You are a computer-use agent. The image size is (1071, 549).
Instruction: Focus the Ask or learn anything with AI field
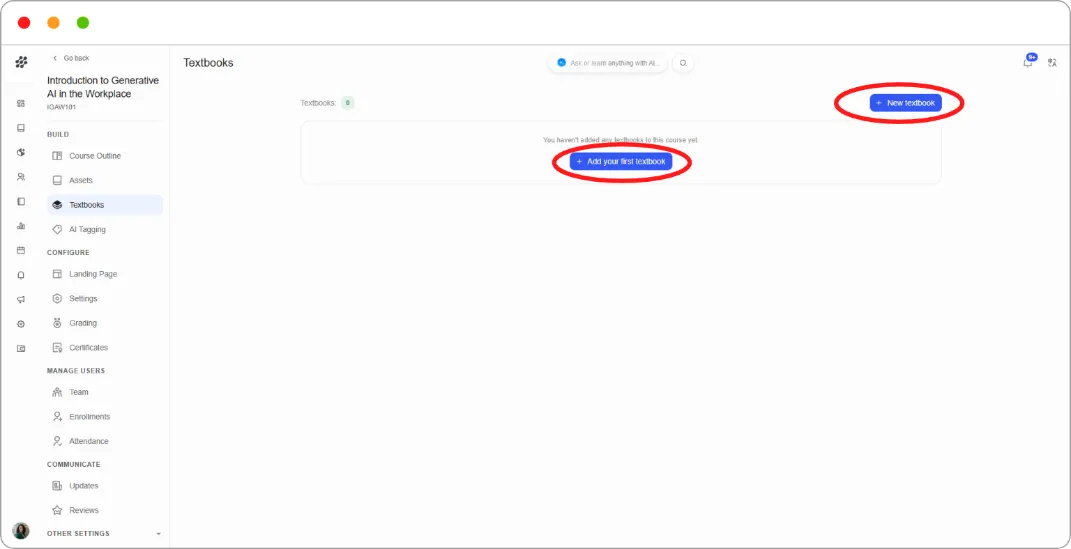[607, 63]
